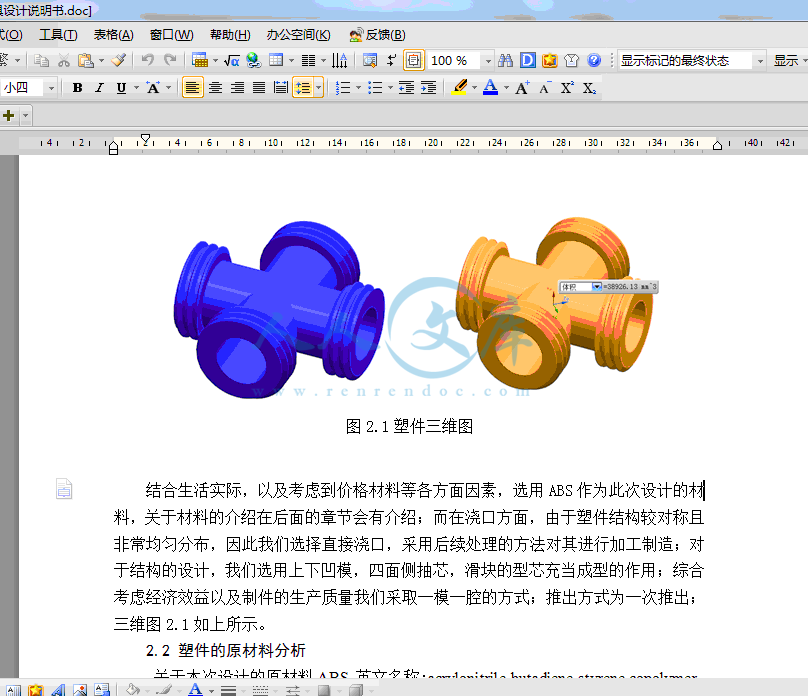Click the Paste clipboard icon
This screenshot has height=696, width=808.
point(86,60)
